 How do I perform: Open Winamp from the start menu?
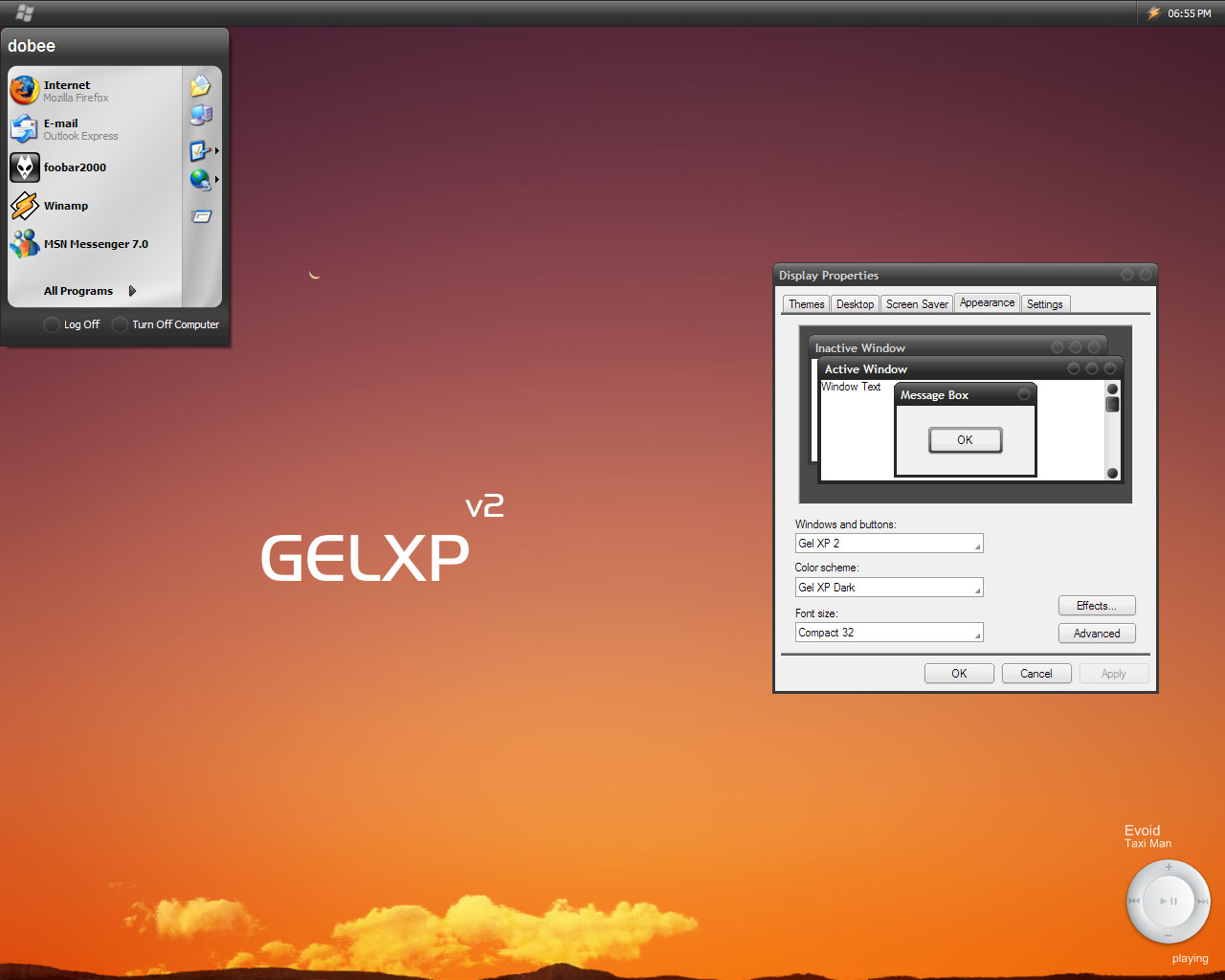[x=94, y=206]
